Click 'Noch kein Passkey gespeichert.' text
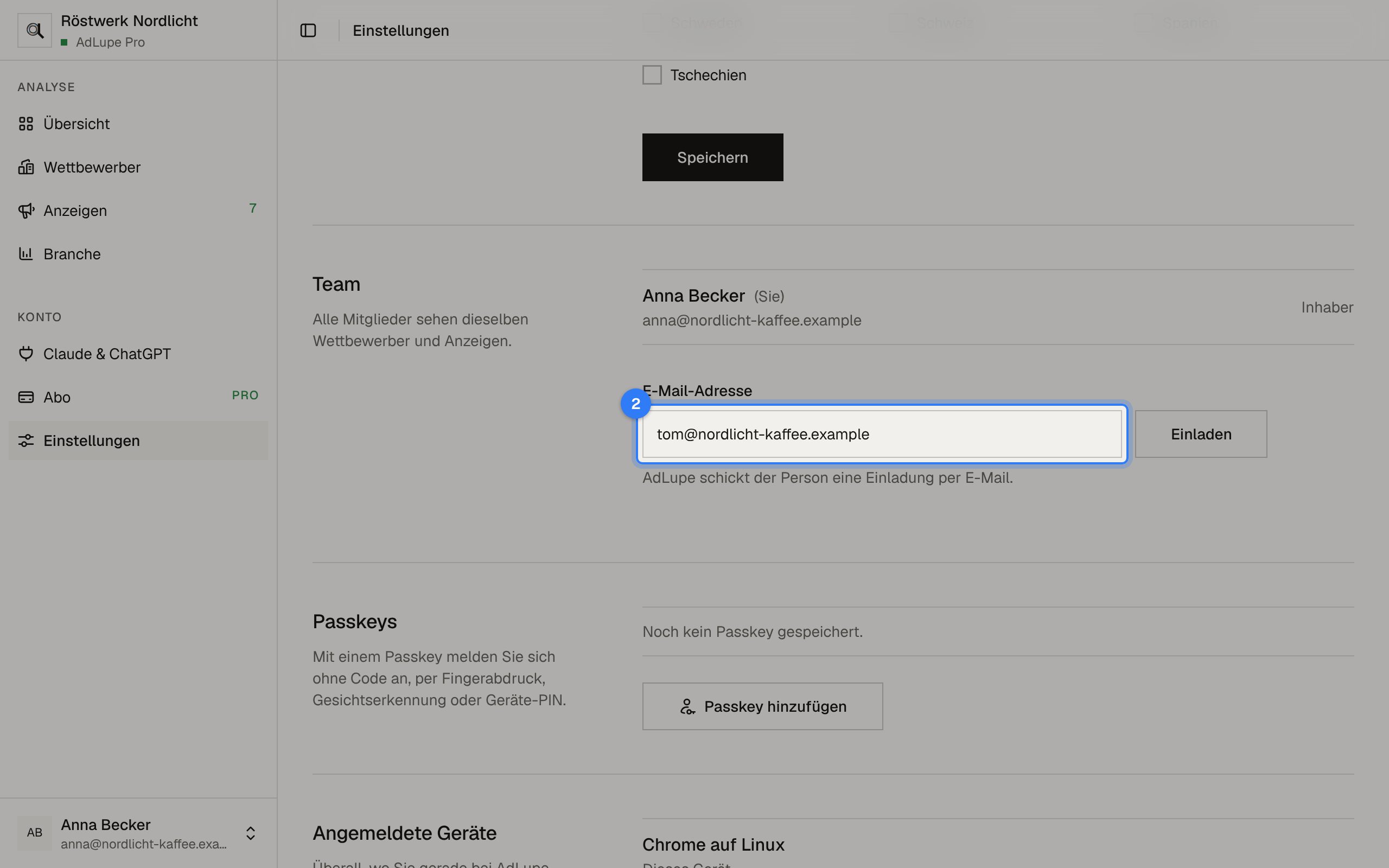The height and width of the screenshot is (868, 1389). (x=753, y=631)
